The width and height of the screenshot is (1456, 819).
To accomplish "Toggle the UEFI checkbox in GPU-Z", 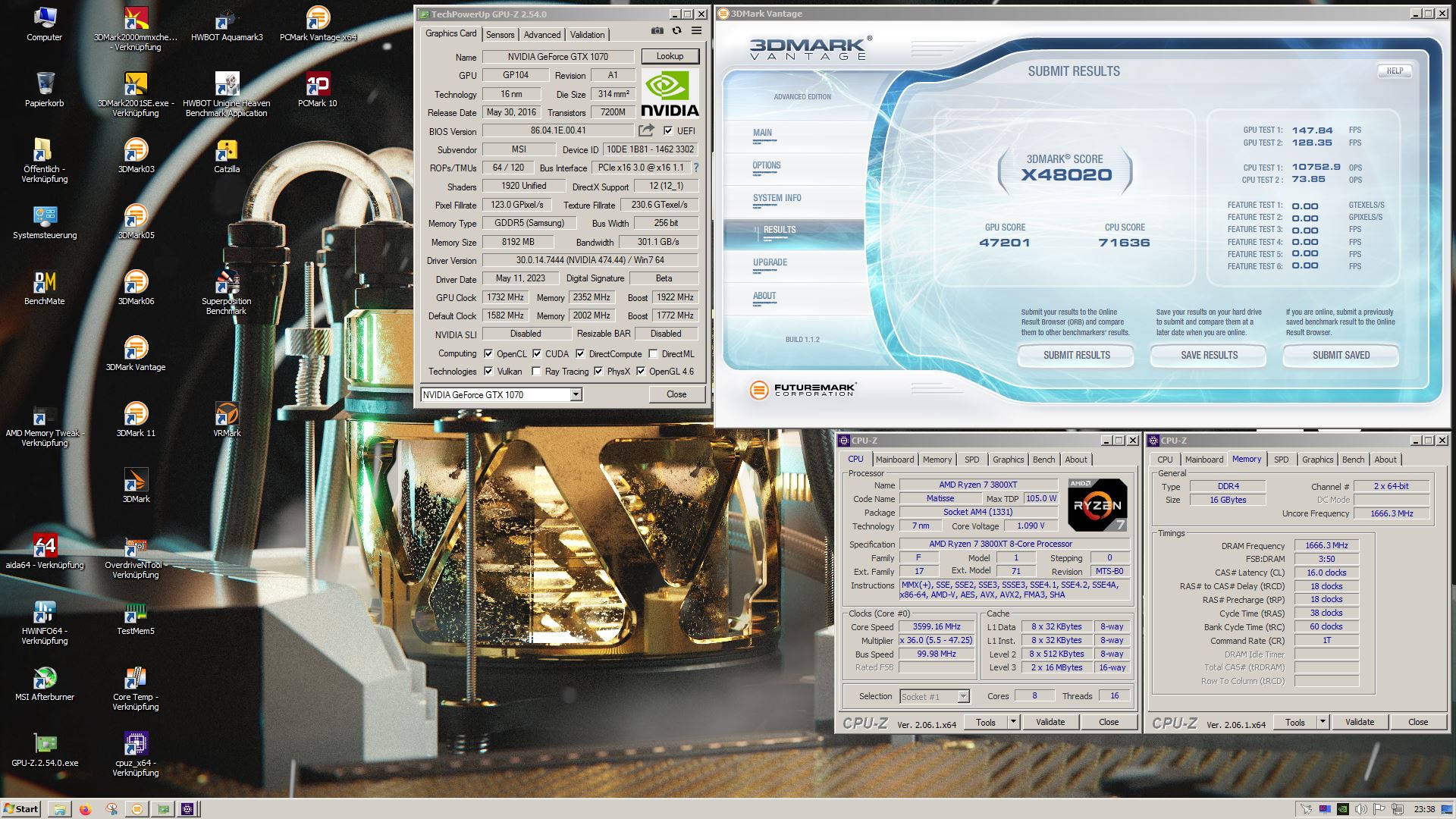I will point(668,130).
